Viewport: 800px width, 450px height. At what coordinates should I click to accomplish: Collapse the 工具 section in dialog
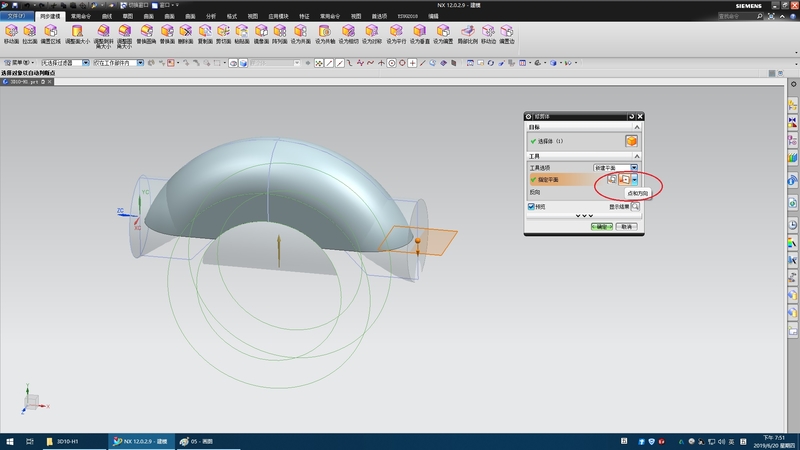(x=636, y=156)
